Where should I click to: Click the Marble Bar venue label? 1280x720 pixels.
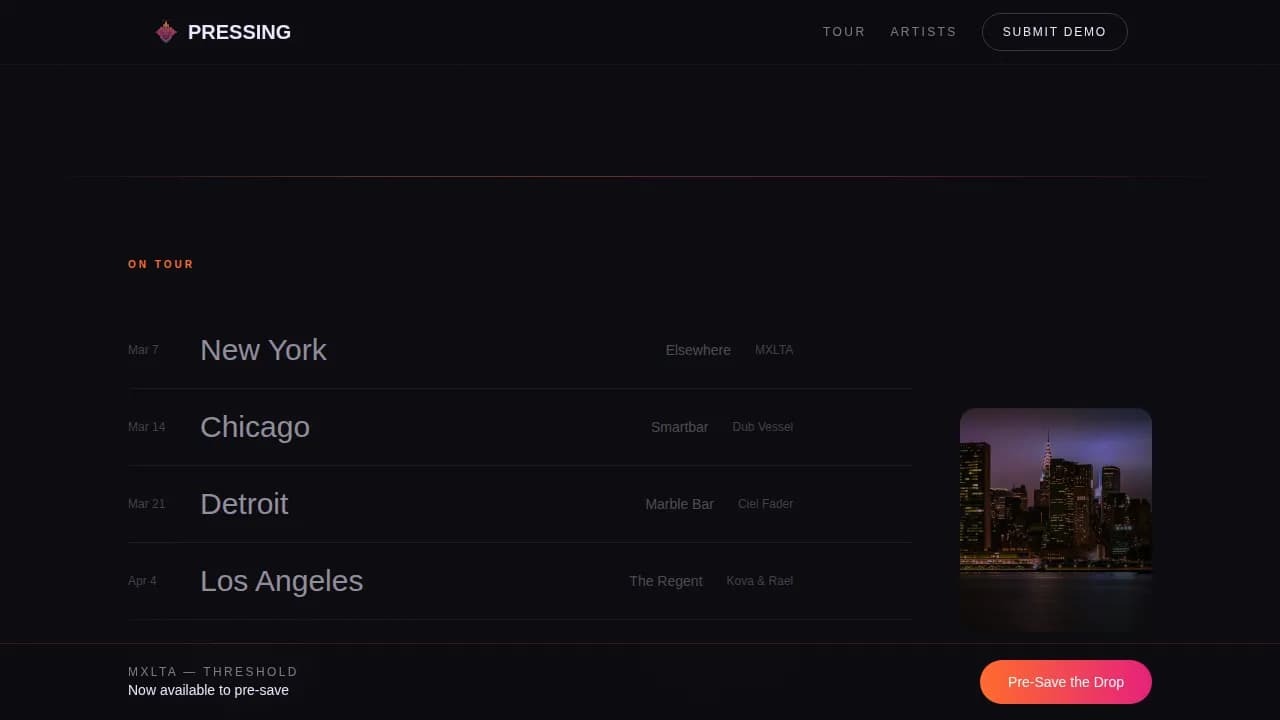pyautogui.click(x=680, y=504)
